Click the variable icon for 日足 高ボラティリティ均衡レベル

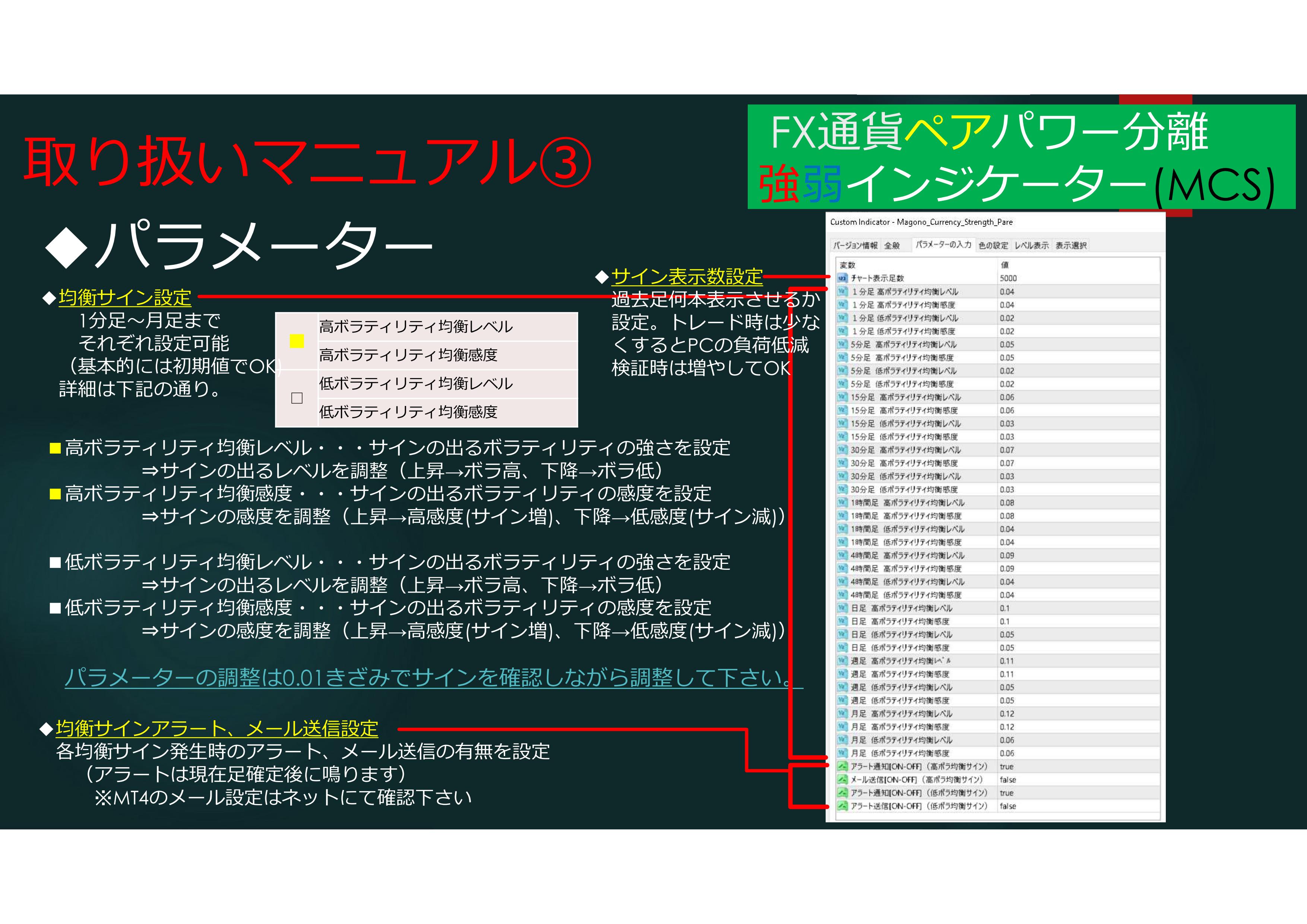[x=842, y=608]
